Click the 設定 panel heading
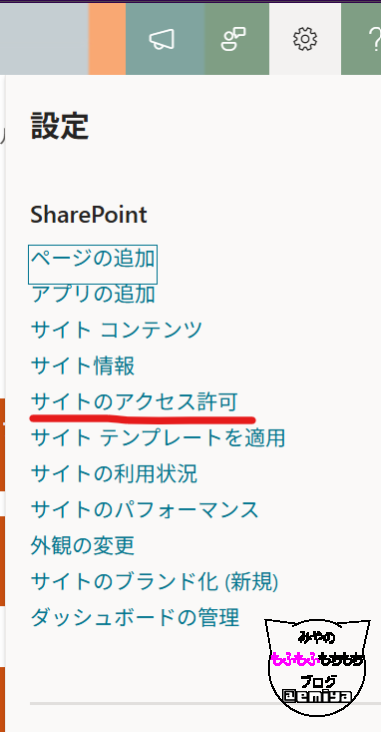Viewport: 381px width, 732px height. pyautogui.click(x=60, y=126)
